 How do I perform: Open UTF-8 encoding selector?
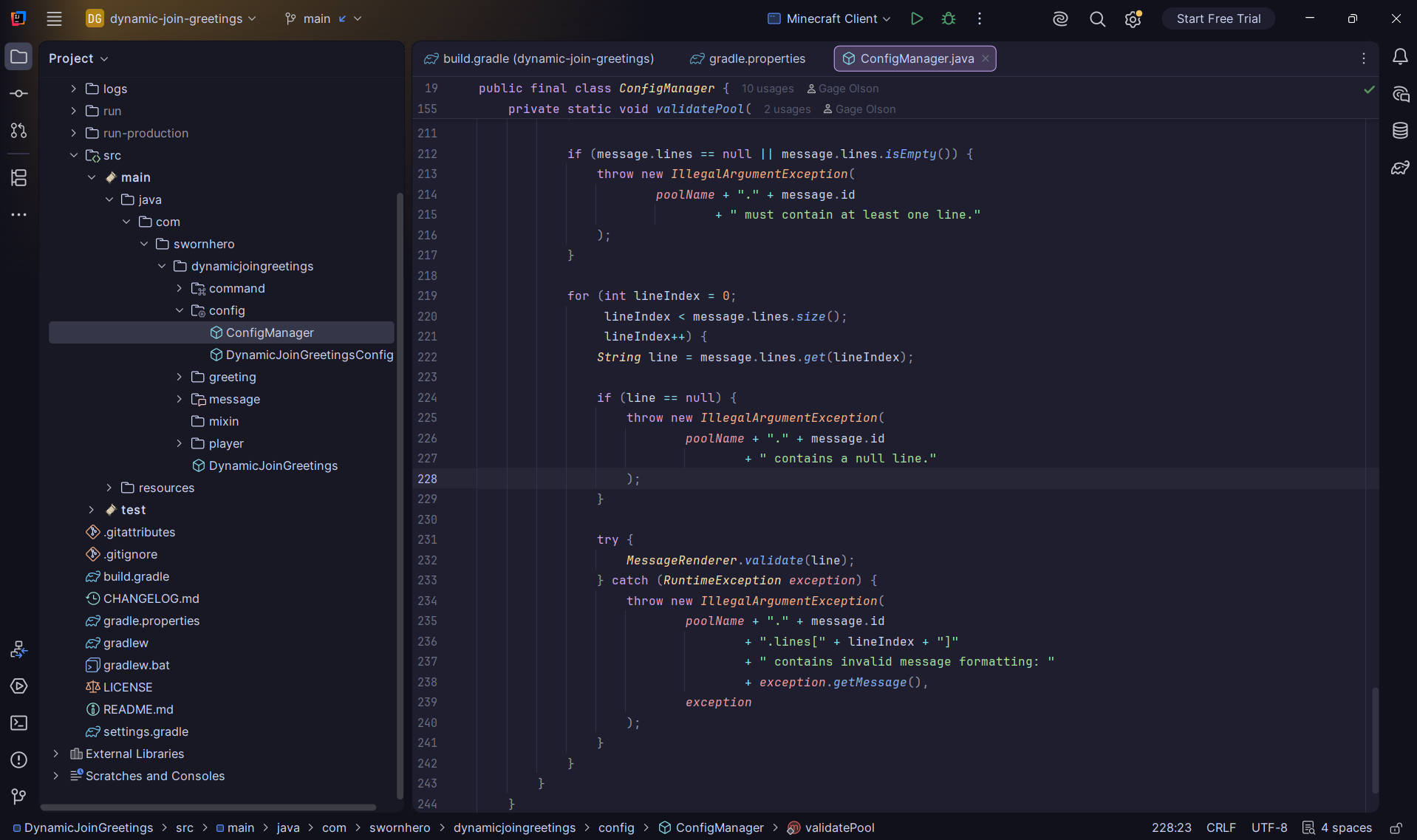[1269, 828]
